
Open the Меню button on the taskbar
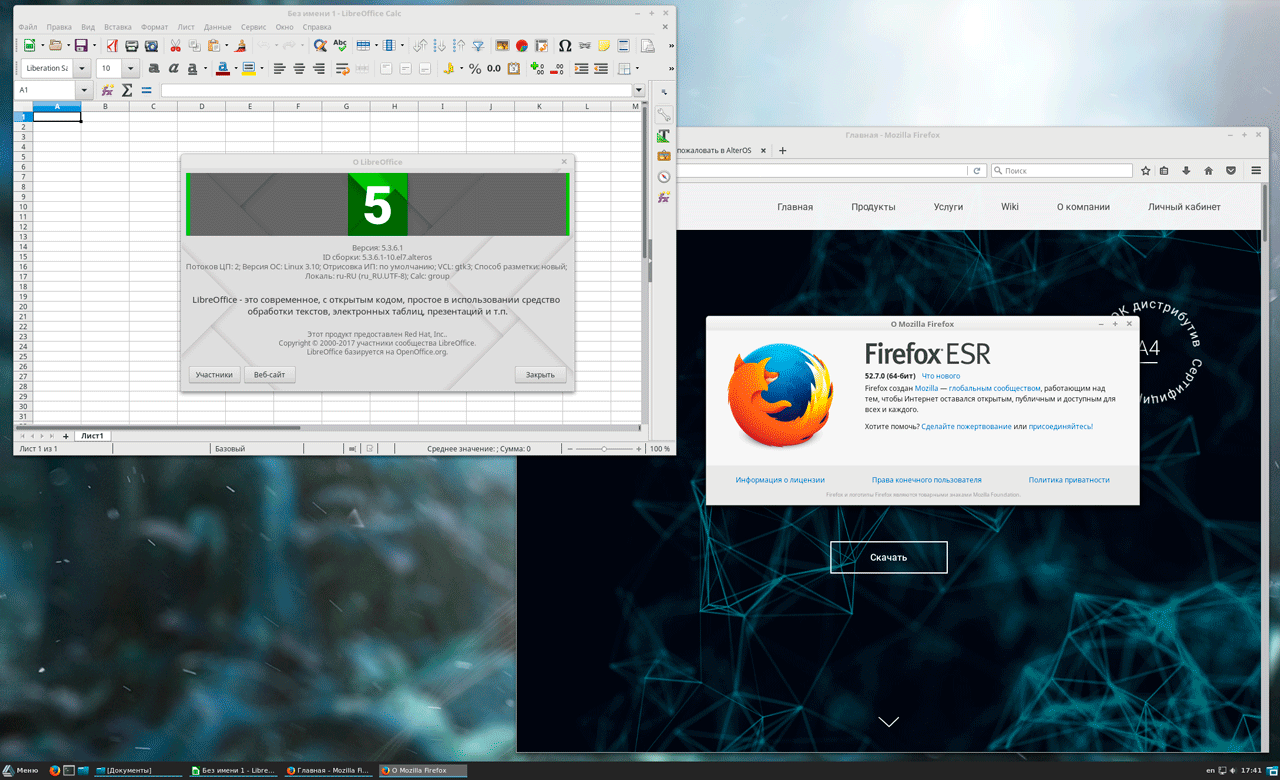(x=21, y=770)
